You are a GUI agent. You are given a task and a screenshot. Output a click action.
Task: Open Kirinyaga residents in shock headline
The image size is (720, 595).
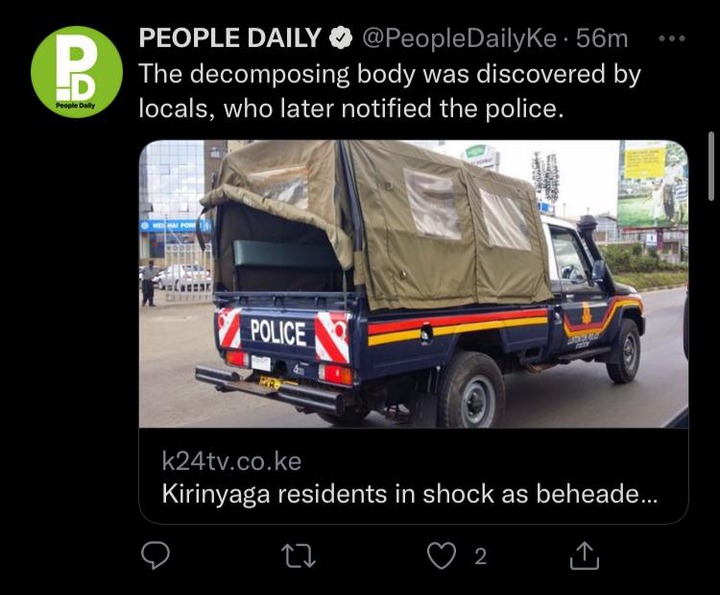pos(410,494)
